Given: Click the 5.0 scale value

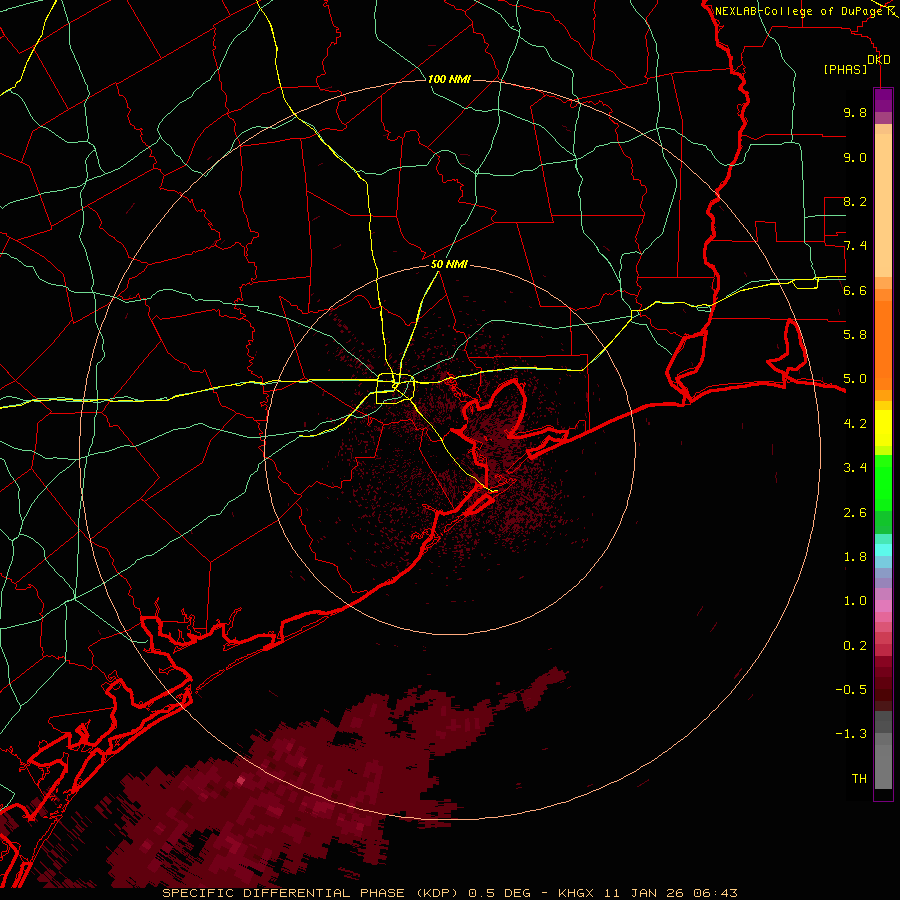Looking at the screenshot, I should 855,379.
